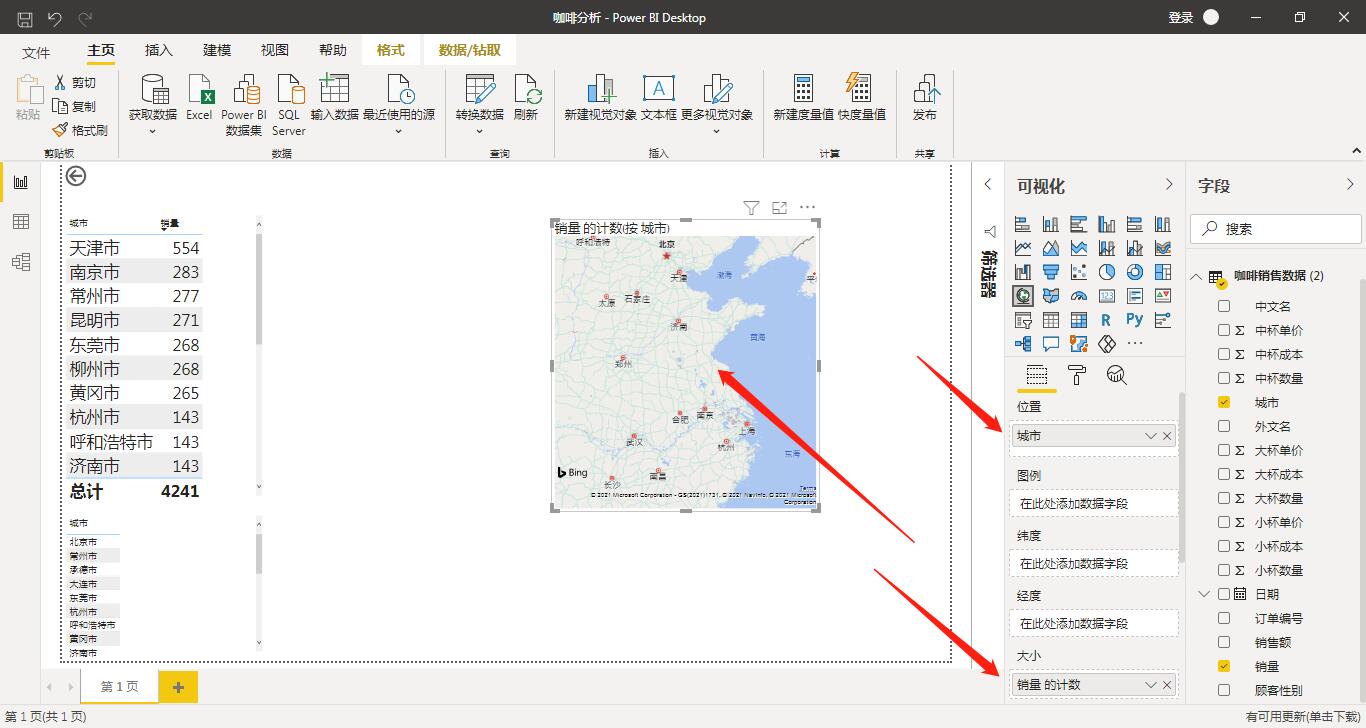
Task: Check the 顾客性别 field checkbox
Action: tap(1224, 690)
